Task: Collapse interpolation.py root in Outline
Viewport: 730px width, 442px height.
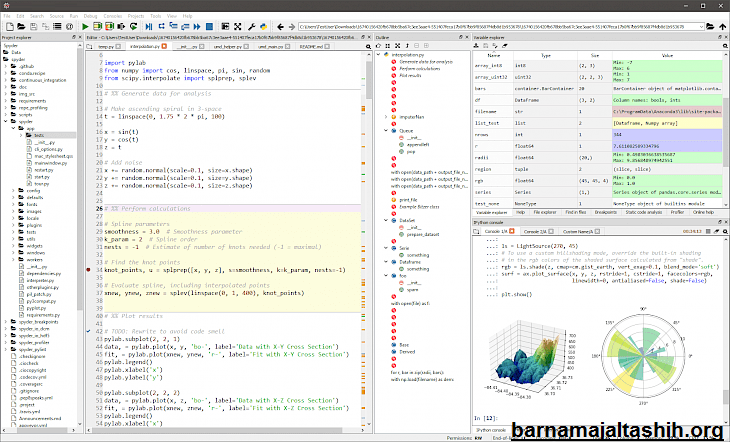Action: pos(379,54)
